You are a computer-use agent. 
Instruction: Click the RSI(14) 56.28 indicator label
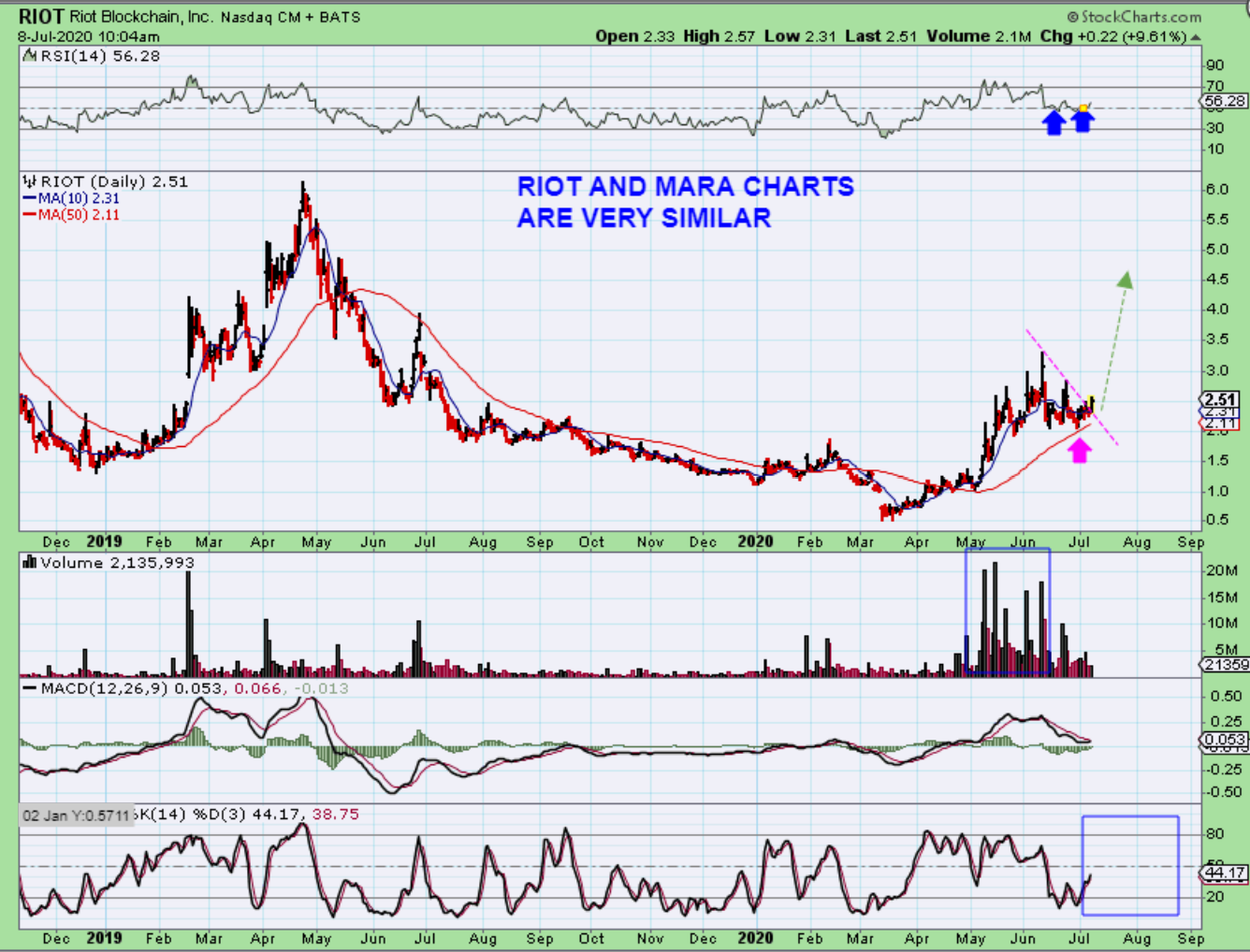pos(100,56)
